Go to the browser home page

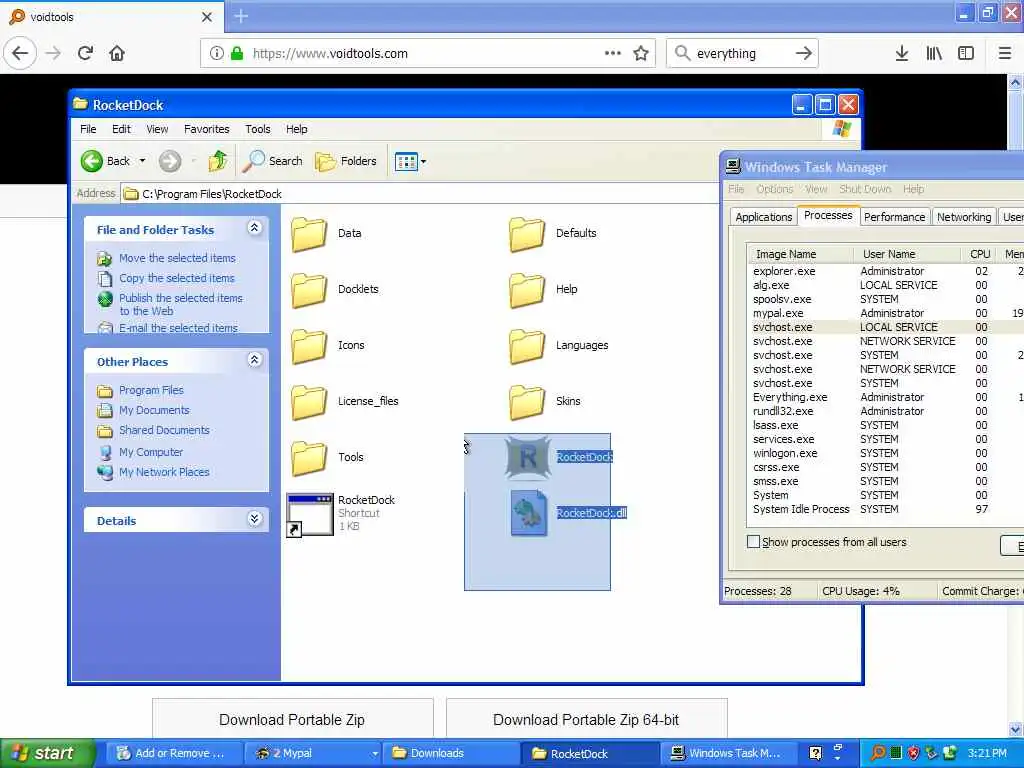pyautogui.click(x=117, y=53)
